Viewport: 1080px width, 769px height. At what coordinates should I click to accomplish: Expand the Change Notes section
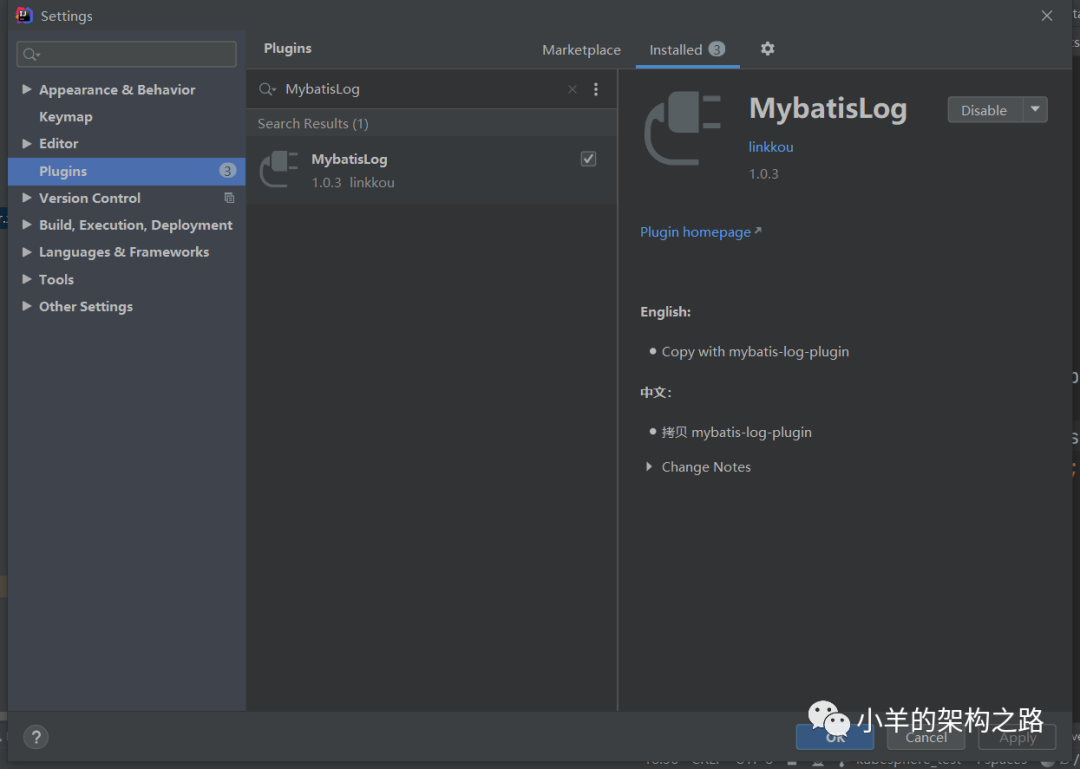[x=649, y=467]
